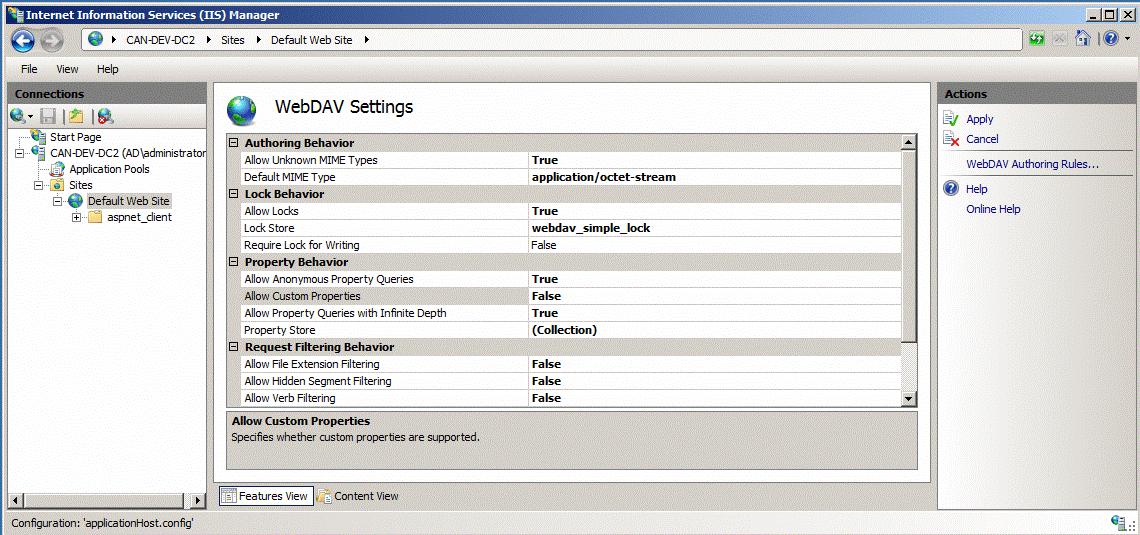
Task: Go back with the Back arrow button
Action: pos(23,40)
